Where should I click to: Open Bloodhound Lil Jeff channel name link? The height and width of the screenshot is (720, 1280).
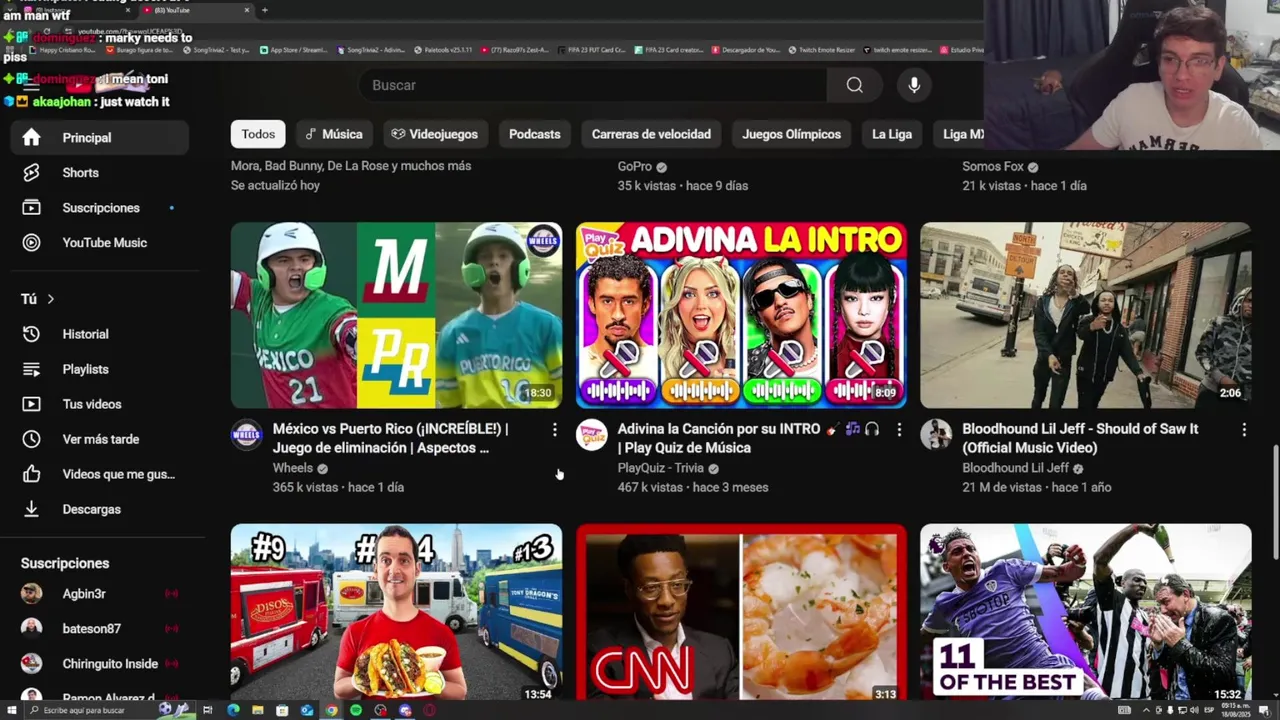point(1015,468)
